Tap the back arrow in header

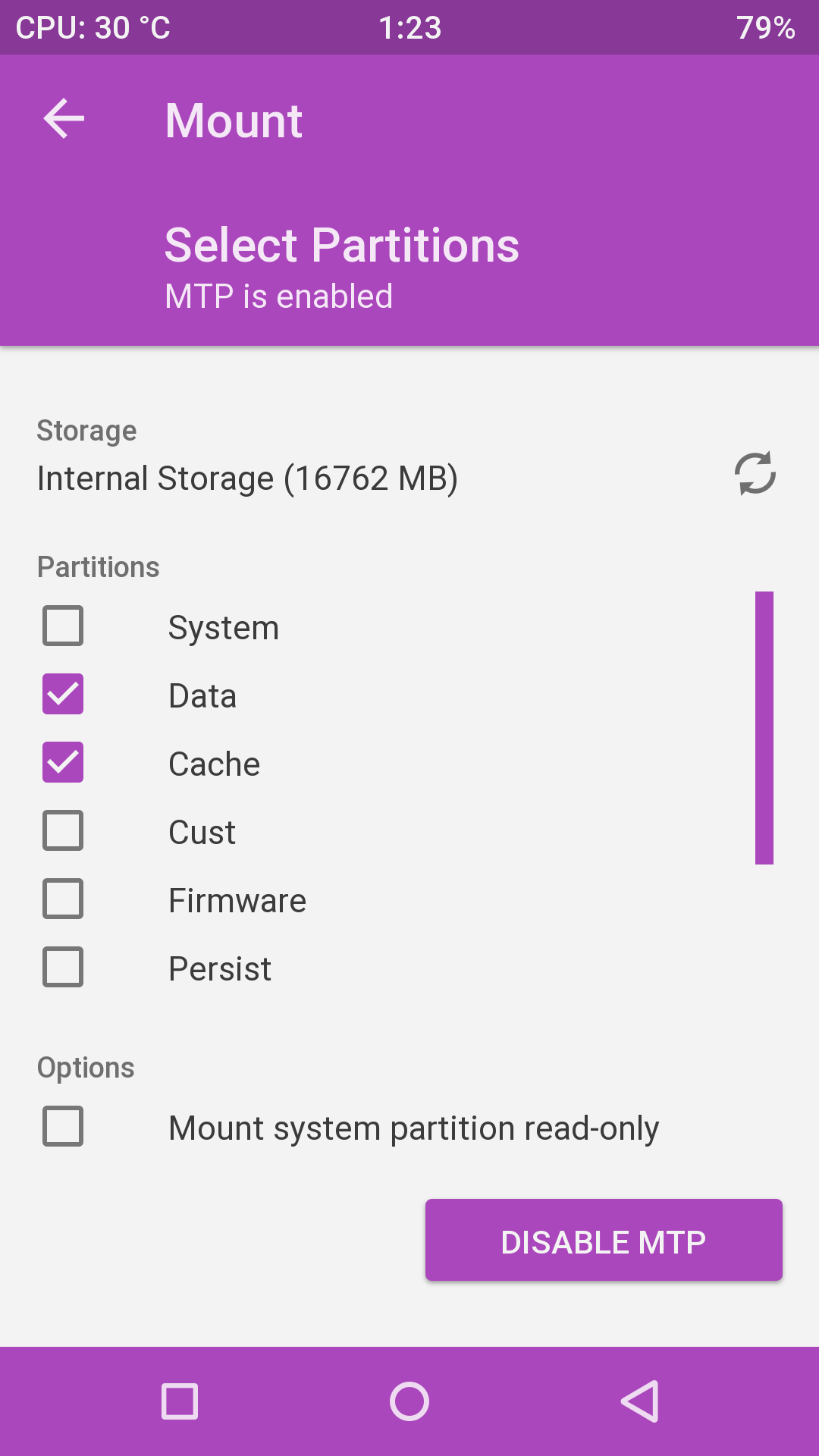click(x=64, y=119)
